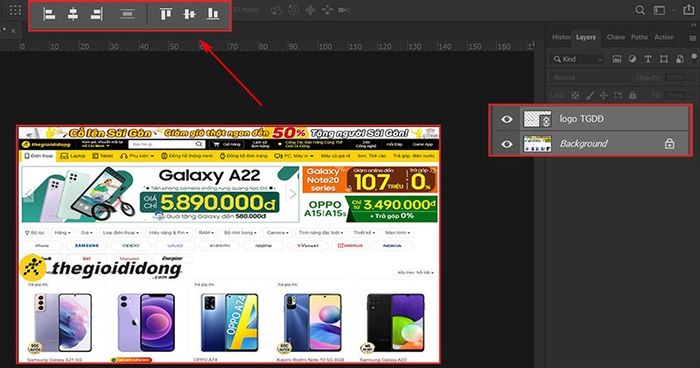This screenshot has width=700, height=368.
Task: Switch to the Channels tab
Action: click(x=616, y=37)
